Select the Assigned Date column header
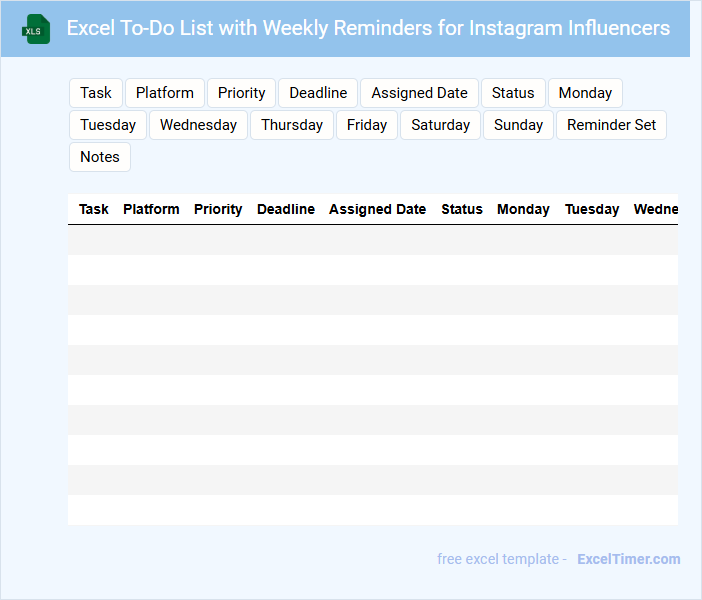702x600 pixels. pos(377,209)
